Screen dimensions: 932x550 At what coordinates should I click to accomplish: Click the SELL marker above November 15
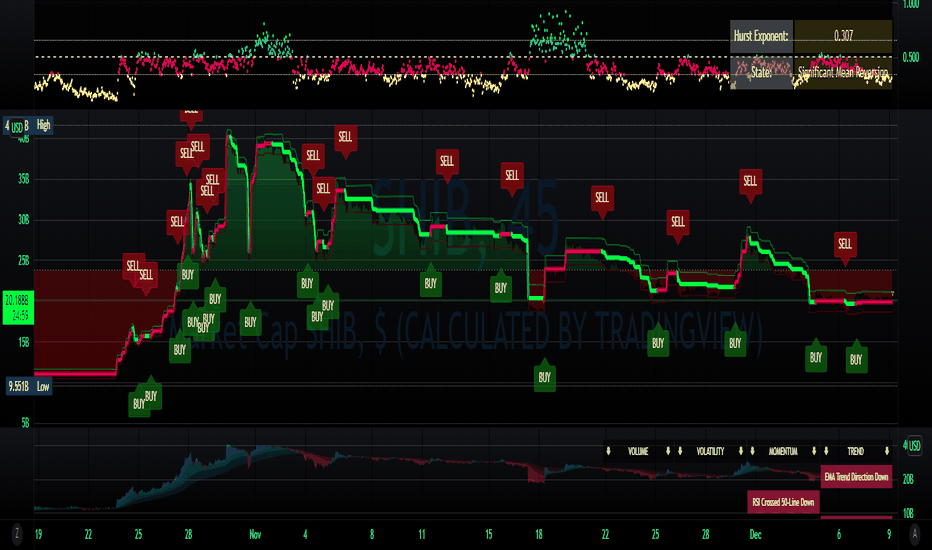click(512, 177)
